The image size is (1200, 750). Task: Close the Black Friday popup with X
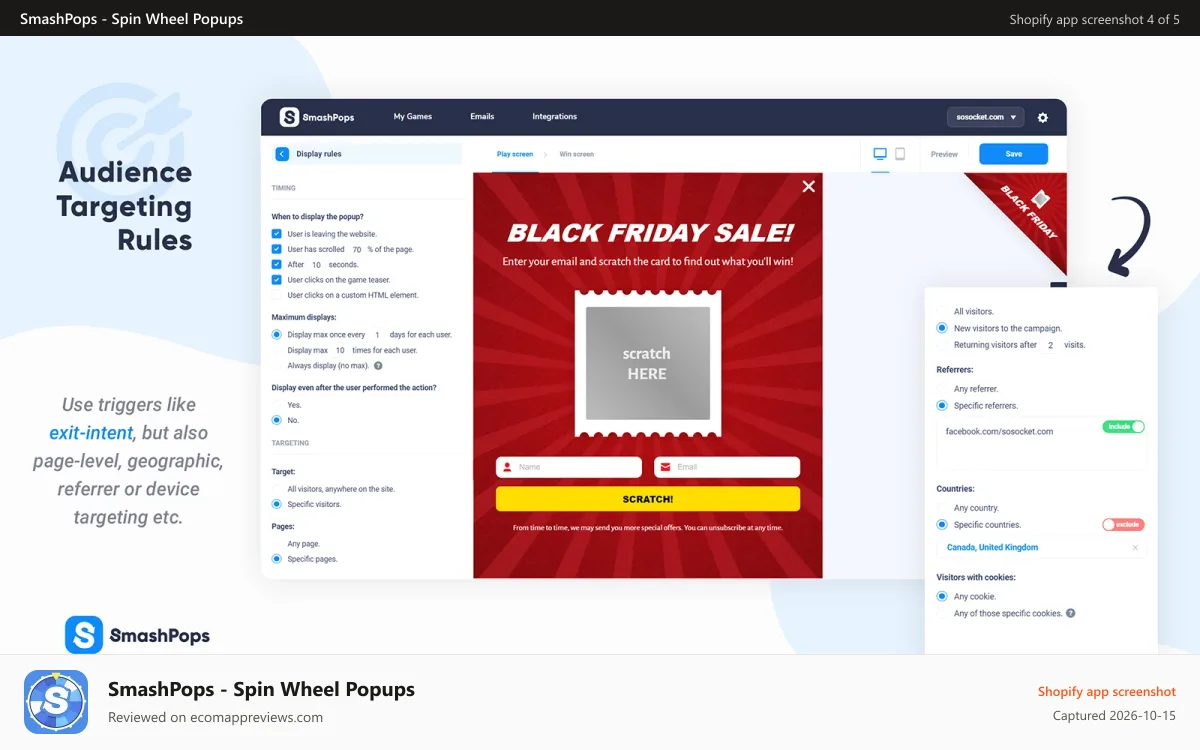(x=809, y=186)
